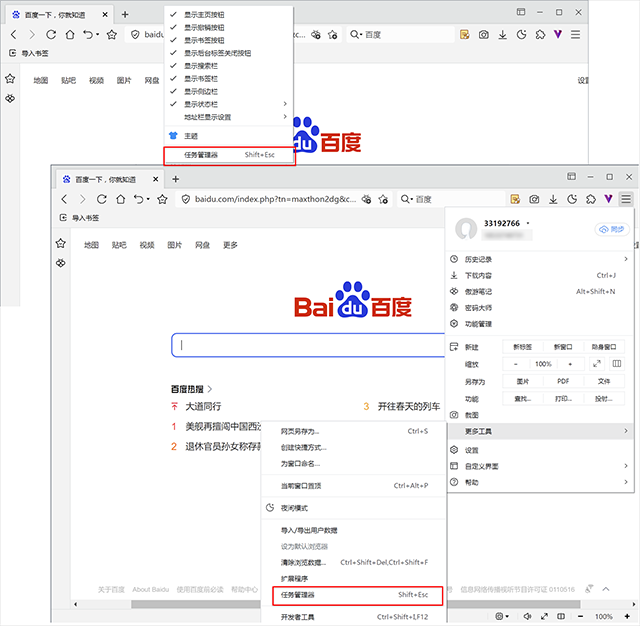The width and height of the screenshot is (640, 626).
Task: Click Favorites star icon in front toolbar
Action: 162,199
